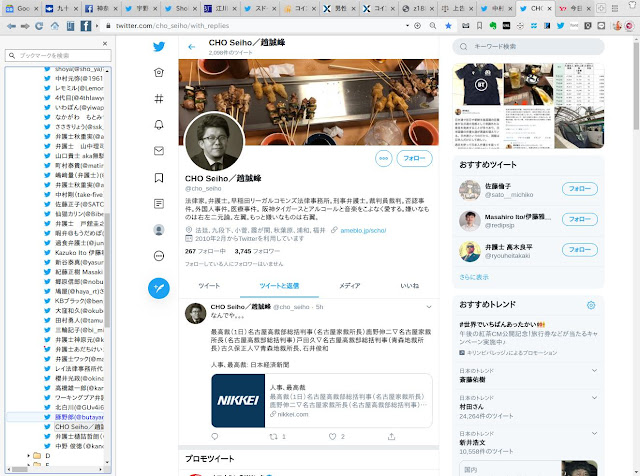Open address bar dropdown arrow
The image size is (640, 476).
point(407,26)
